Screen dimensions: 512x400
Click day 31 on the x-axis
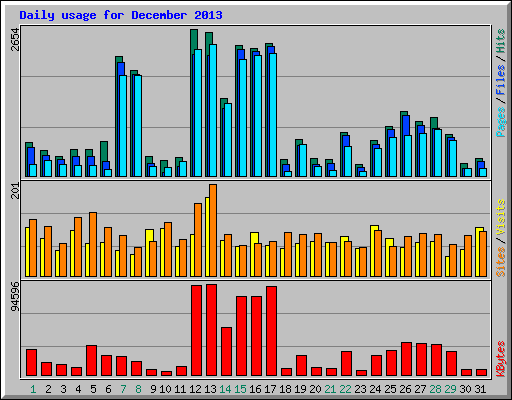click(480, 389)
